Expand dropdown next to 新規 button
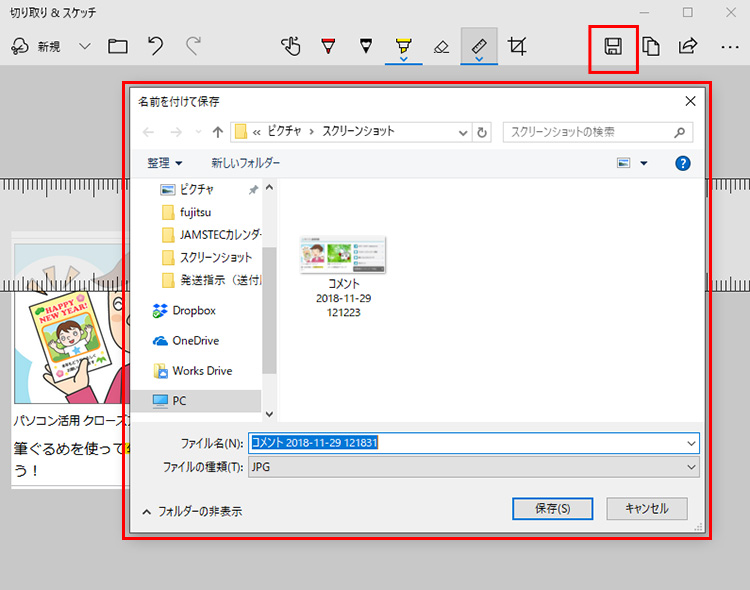 [x=85, y=47]
